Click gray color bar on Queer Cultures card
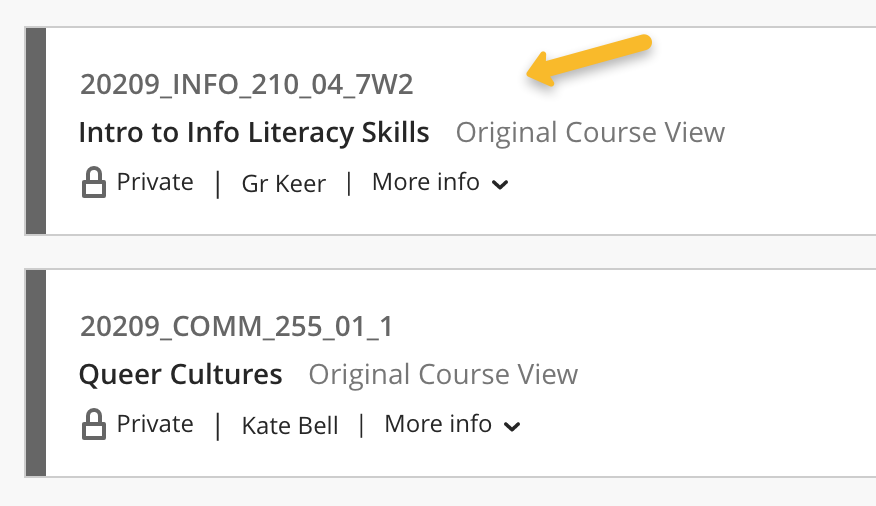This screenshot has height=506, width=876. (x=35, y=372)
